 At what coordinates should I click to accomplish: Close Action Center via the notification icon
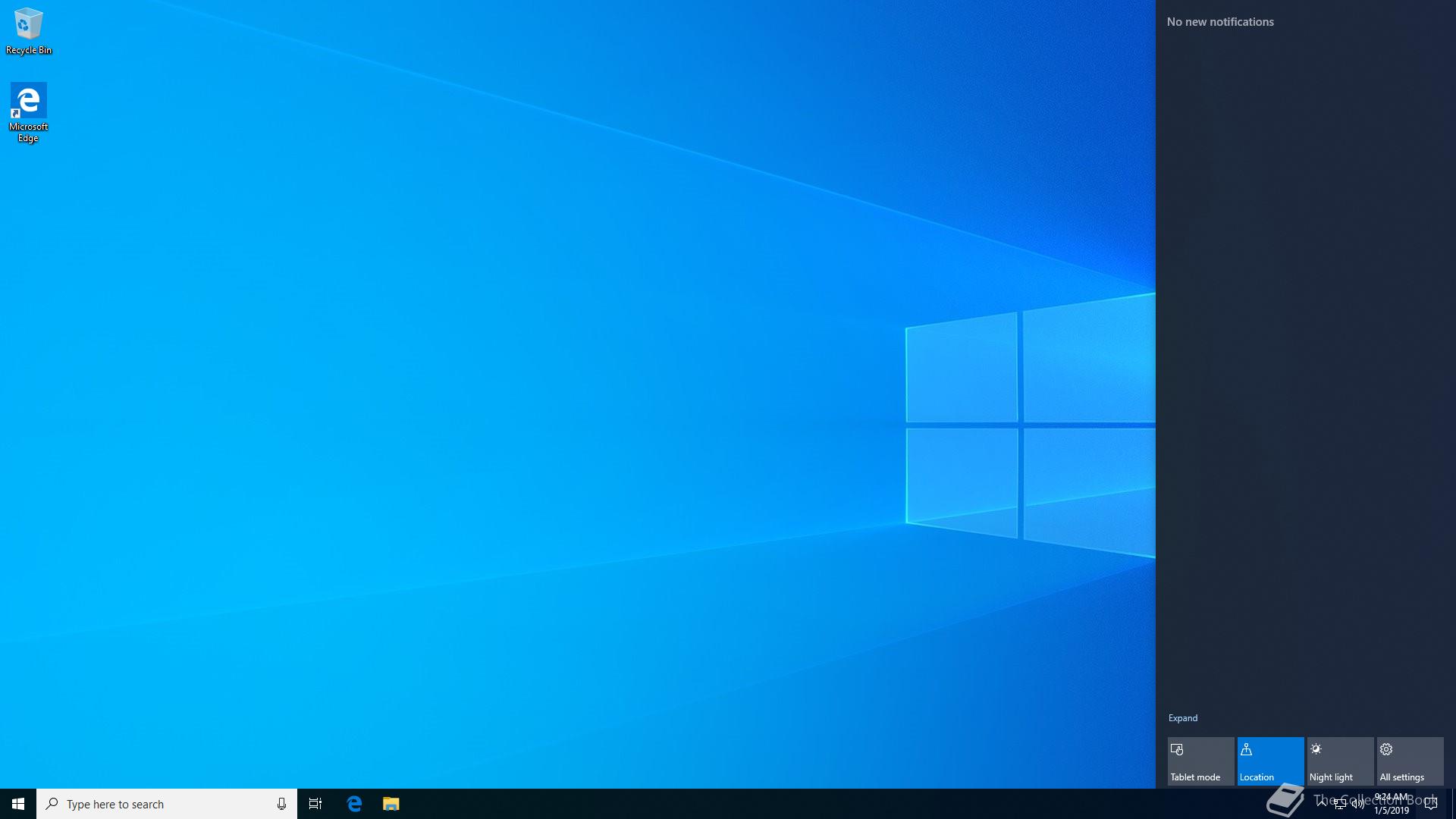[1431, 804]
